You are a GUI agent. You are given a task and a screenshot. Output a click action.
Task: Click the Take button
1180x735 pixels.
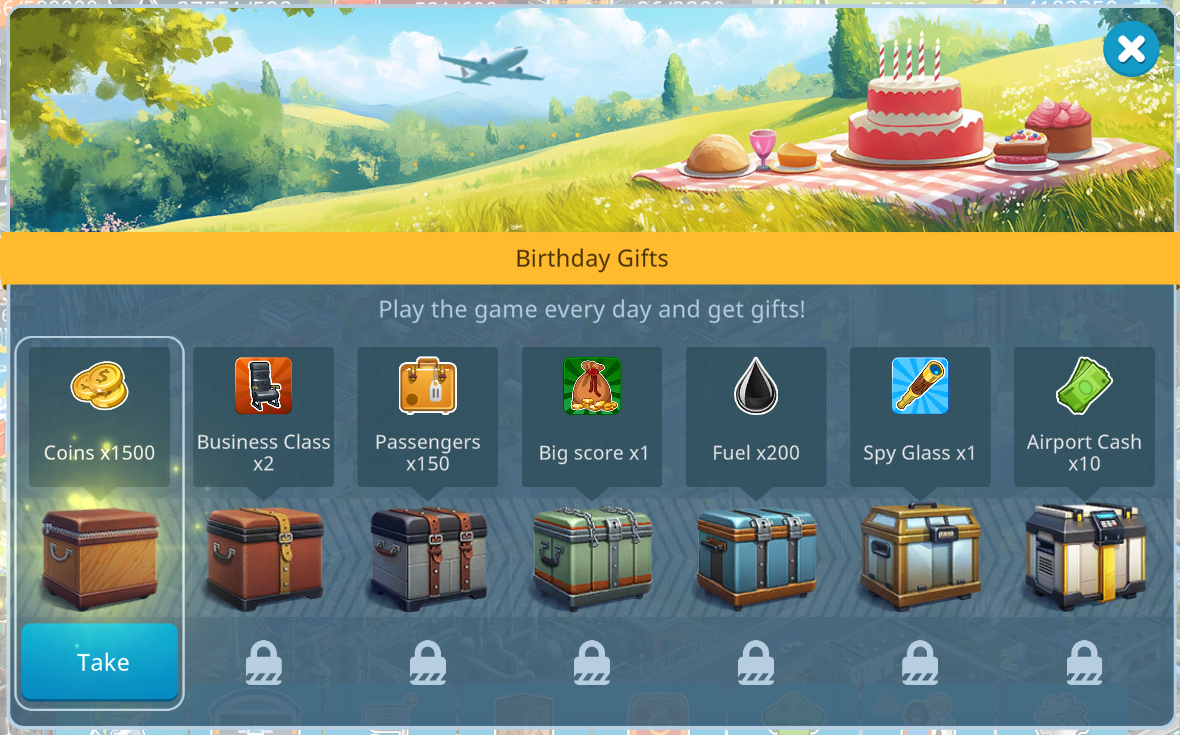tap(99, 661)
